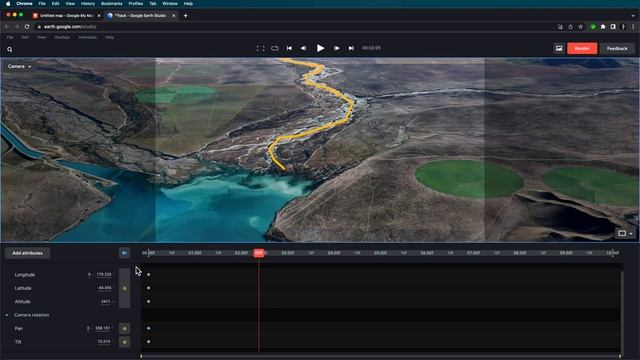Open Chrome History menu in menu bar
640x360 pixels.
[x=87, y=4]
